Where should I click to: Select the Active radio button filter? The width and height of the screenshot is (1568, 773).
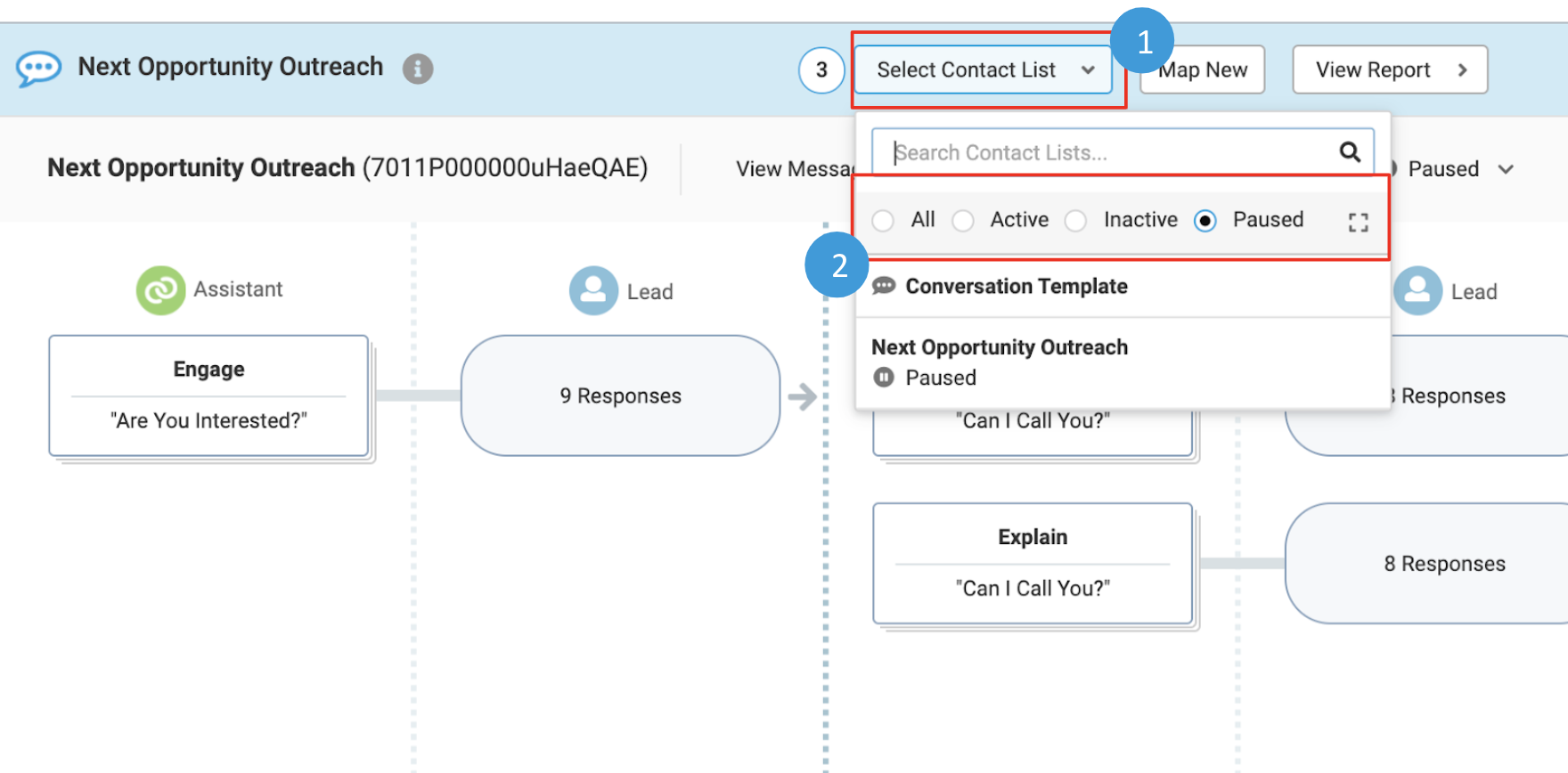(x=963, y=221)
